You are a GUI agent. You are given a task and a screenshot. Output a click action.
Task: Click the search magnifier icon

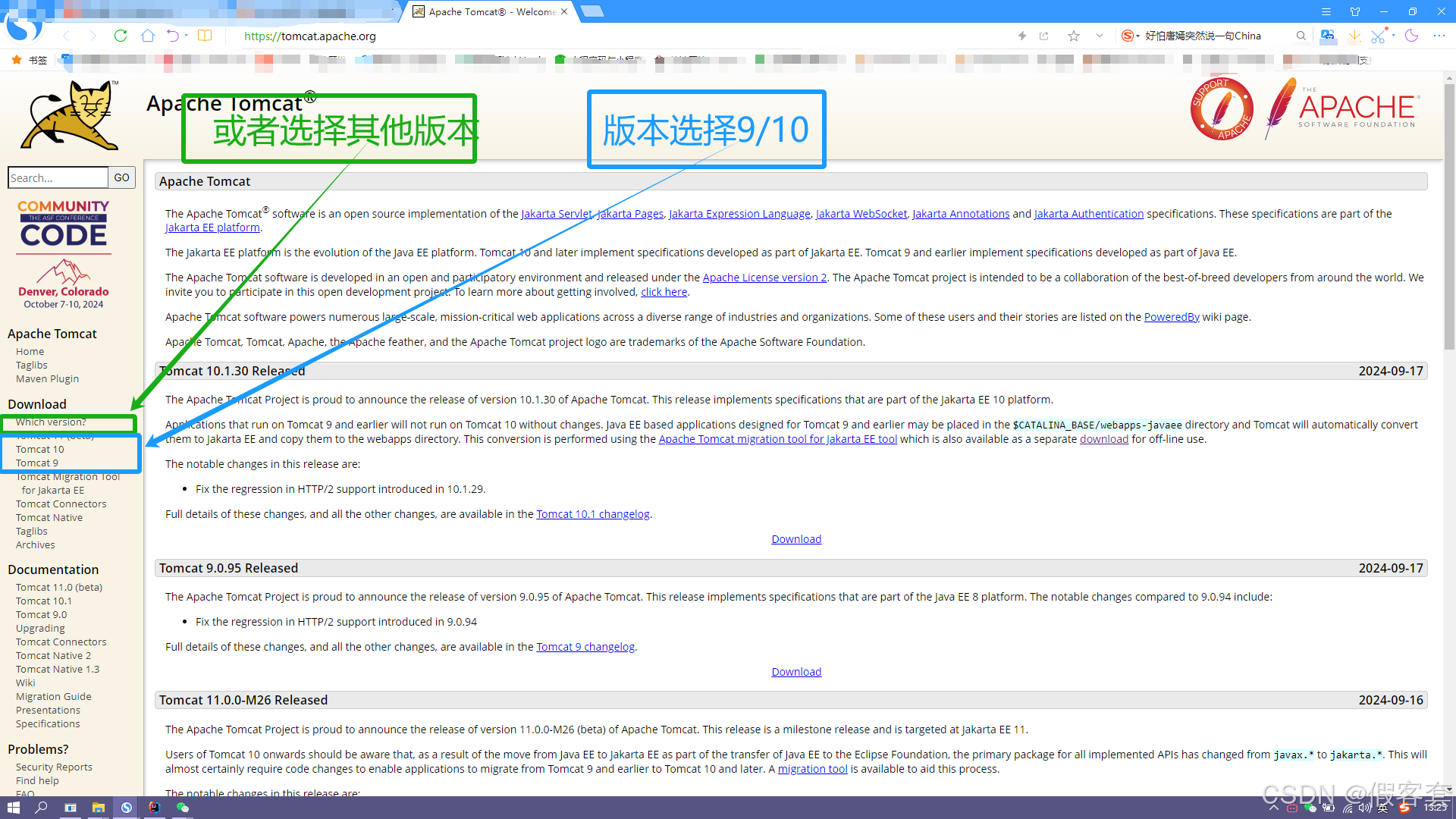(x=1301, y=36)
